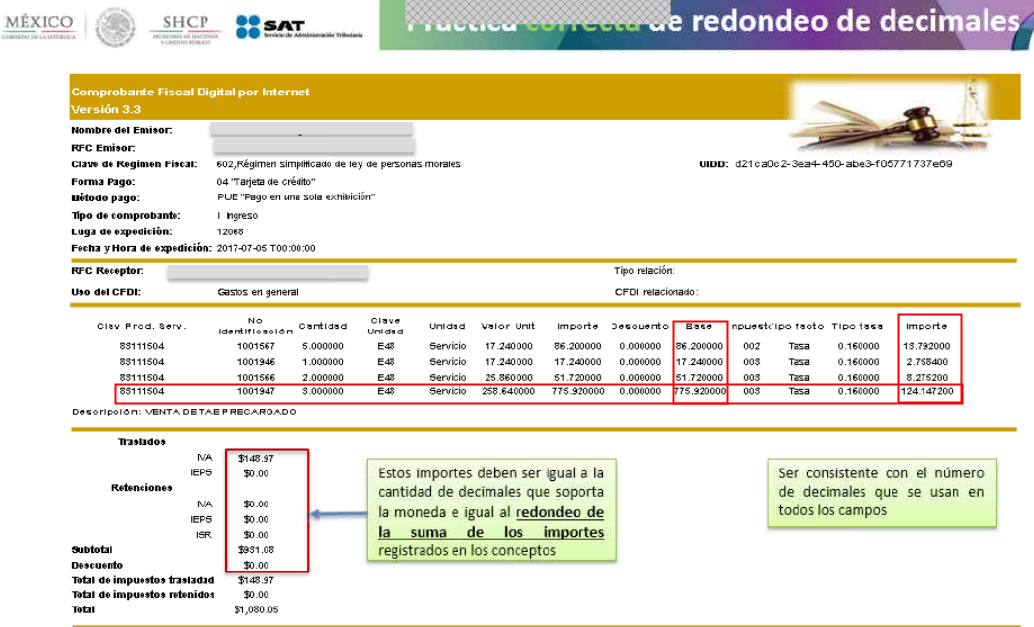Select the 'Versión 3.3' text
This screenshot has height=627, width=1034.
tap(106, 109)
